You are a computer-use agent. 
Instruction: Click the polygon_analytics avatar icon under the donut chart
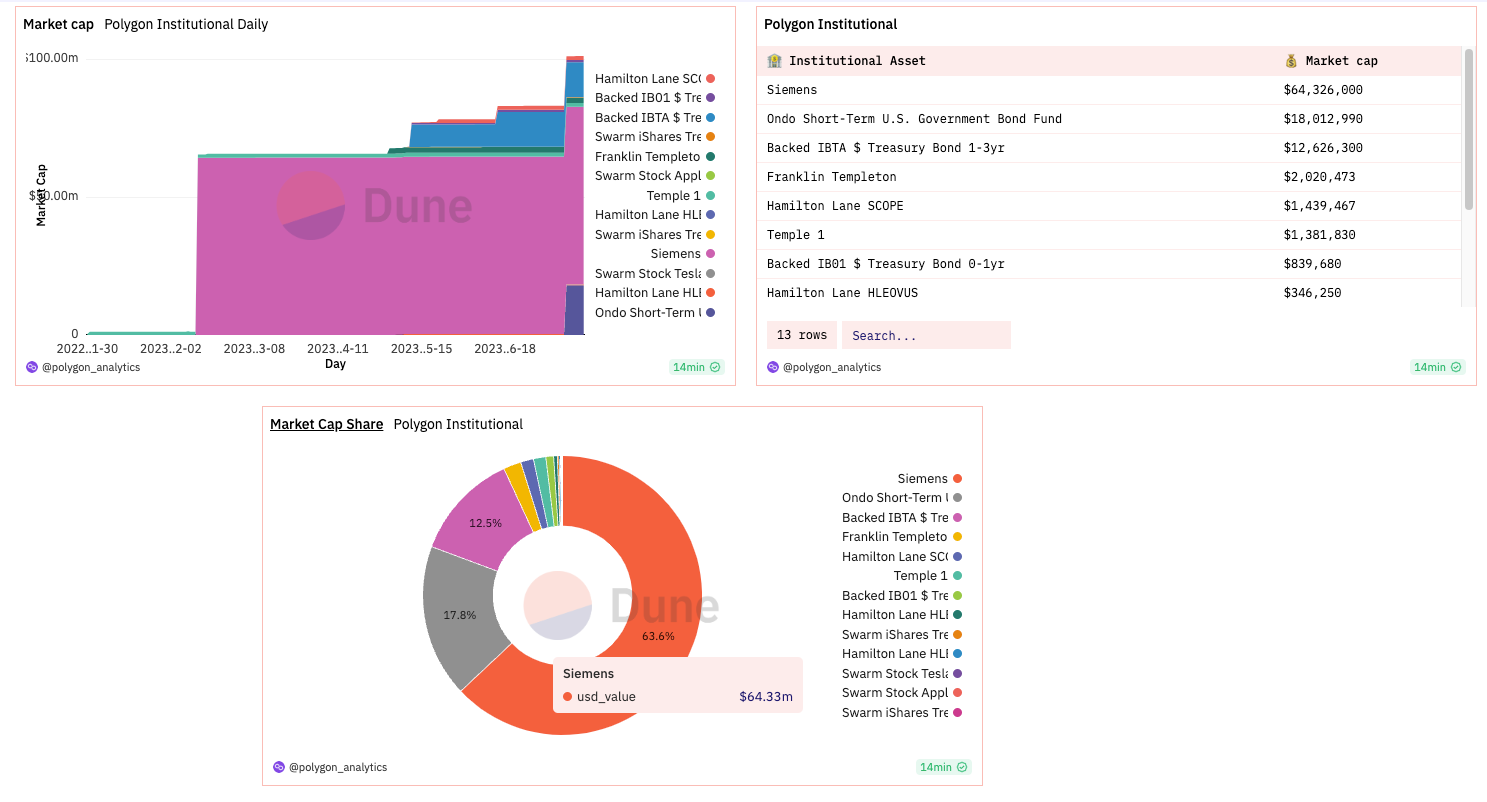(279, 767)
